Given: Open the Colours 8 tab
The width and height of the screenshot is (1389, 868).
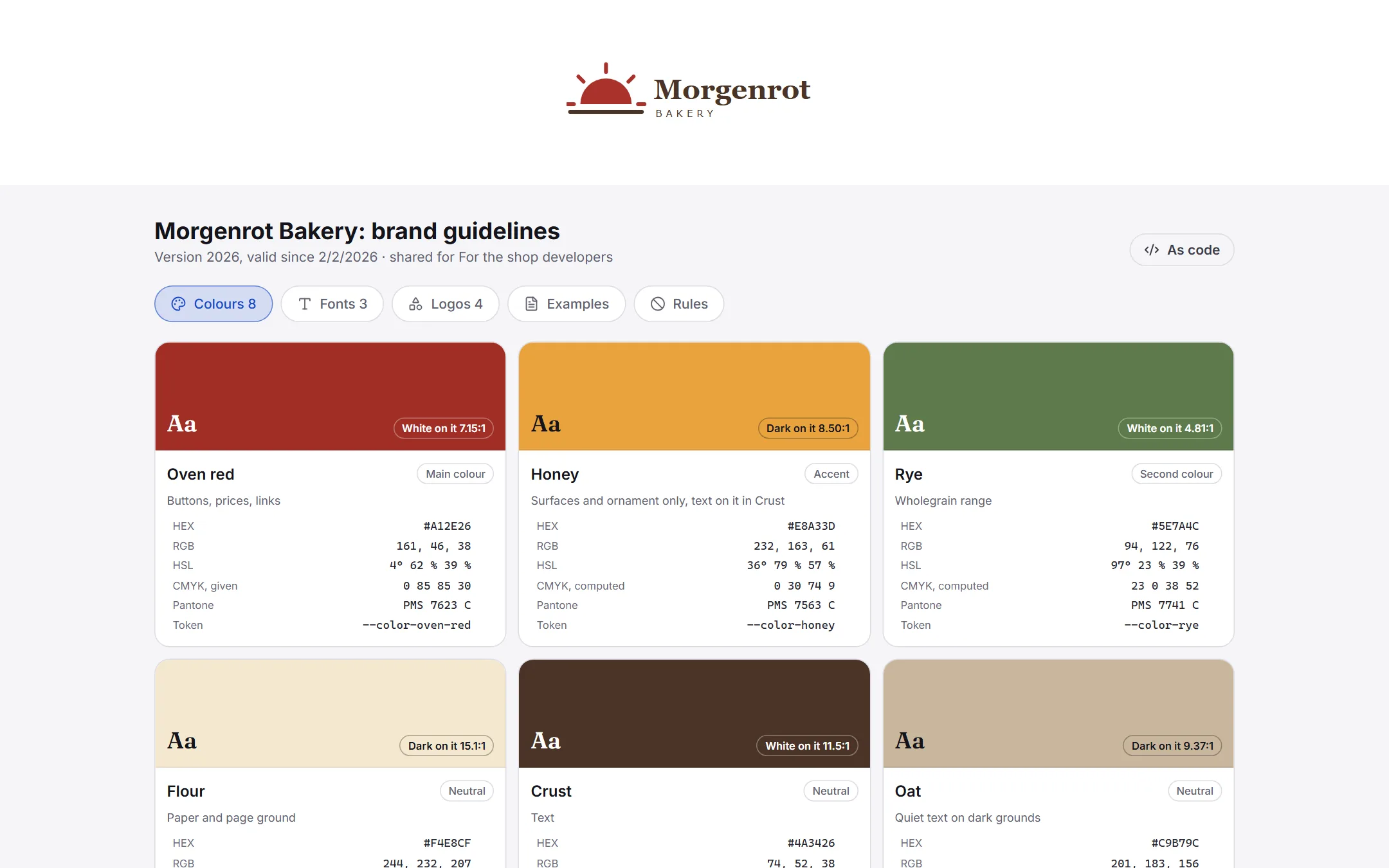Looking at the screenshot, I should (213, 304).
